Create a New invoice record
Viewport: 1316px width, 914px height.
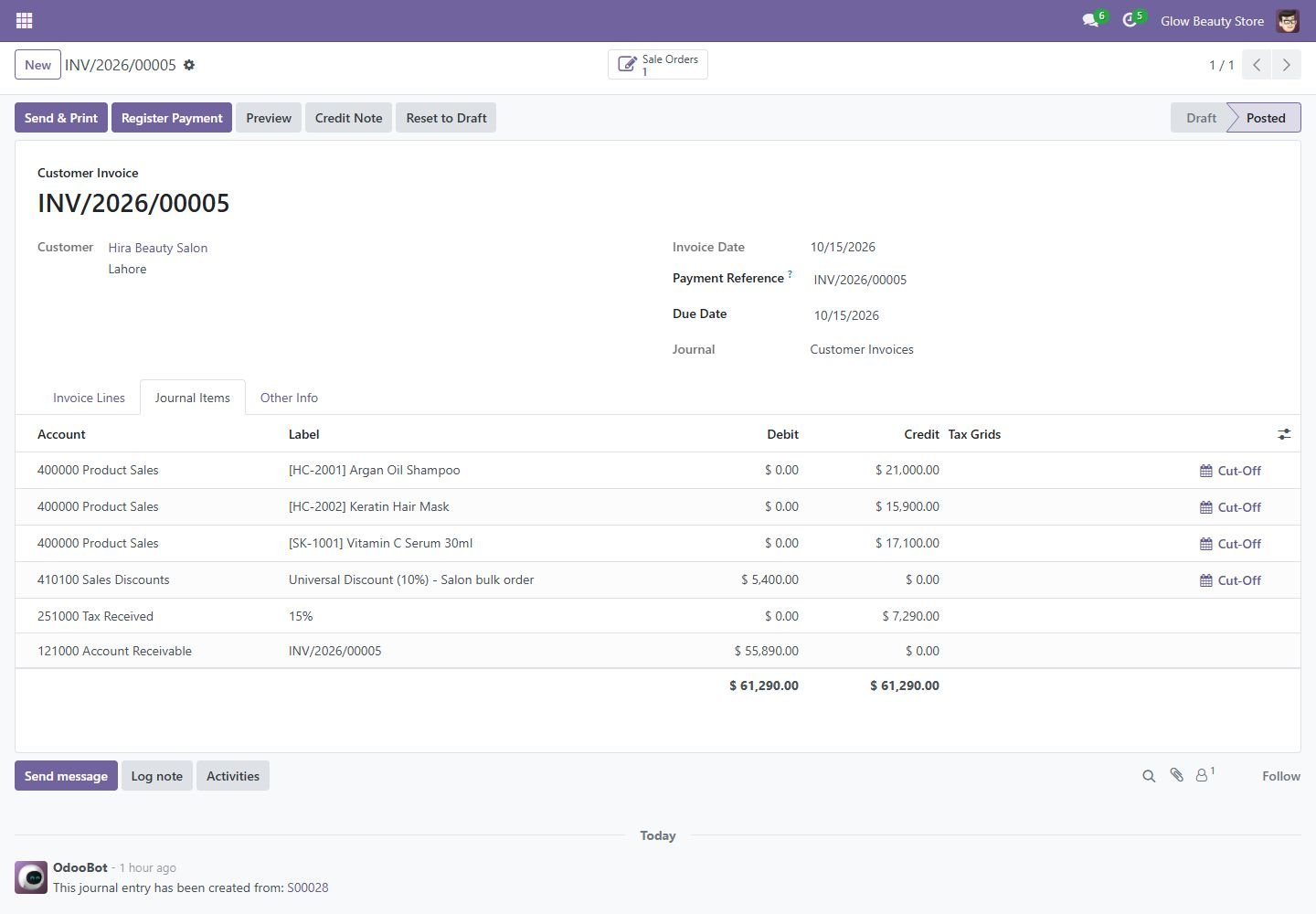37,65
